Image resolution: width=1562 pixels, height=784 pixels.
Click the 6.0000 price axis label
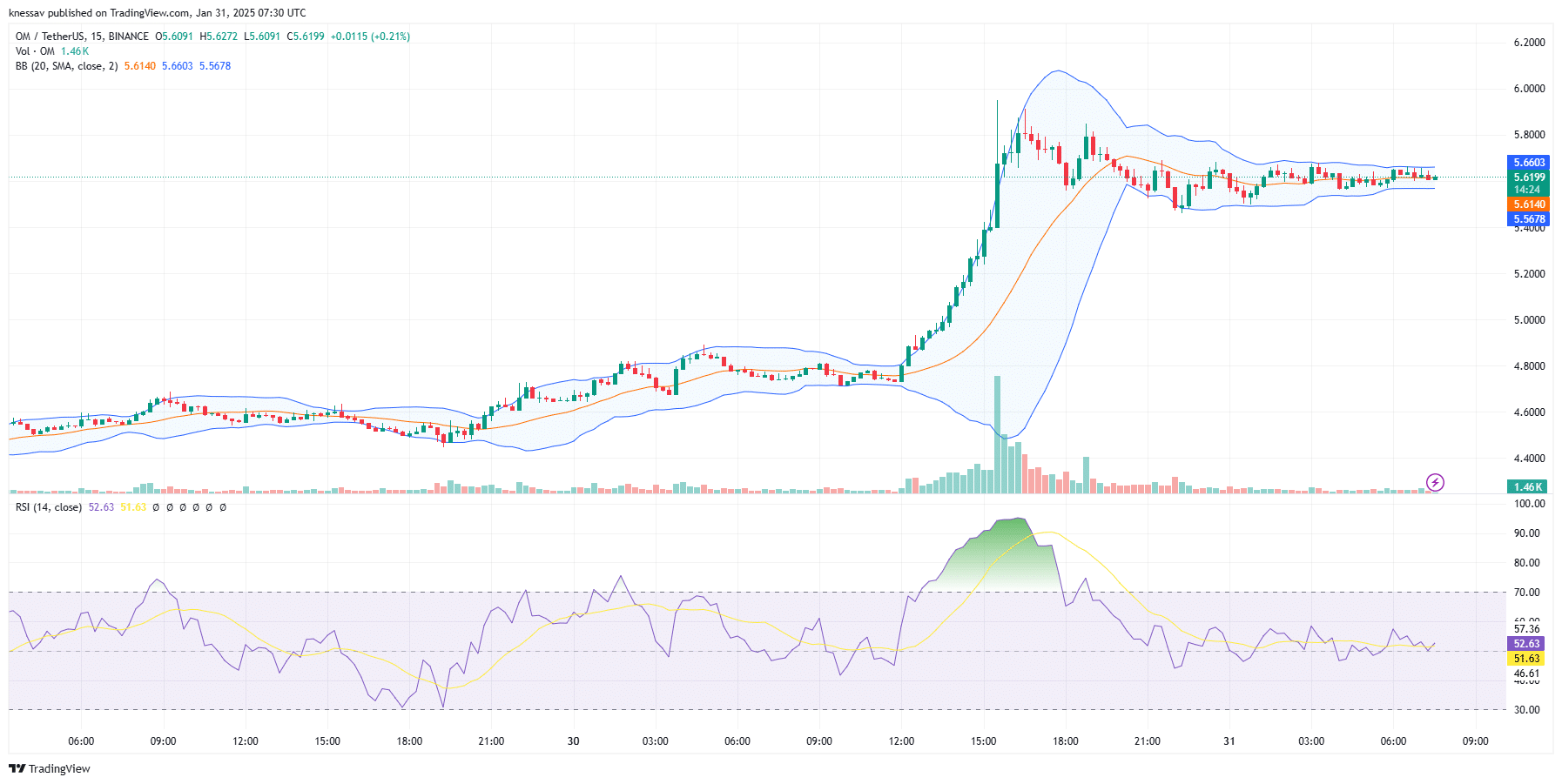click(x=1530, y=89)
